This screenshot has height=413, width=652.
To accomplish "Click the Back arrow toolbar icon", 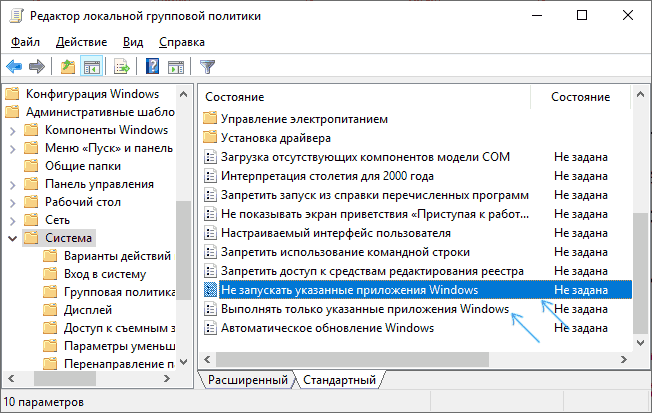I will (x=14, y=66).
